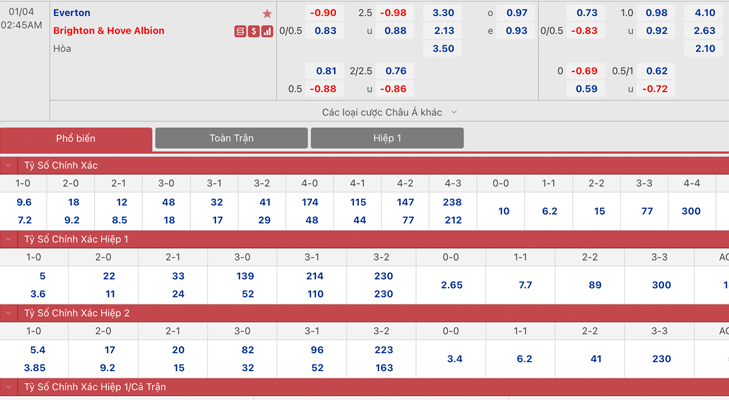The height and width of the screenshot is (400, 729).
Task: Bet full-time 2-1 Brighton at 8.5
Action: pos(119,220)
